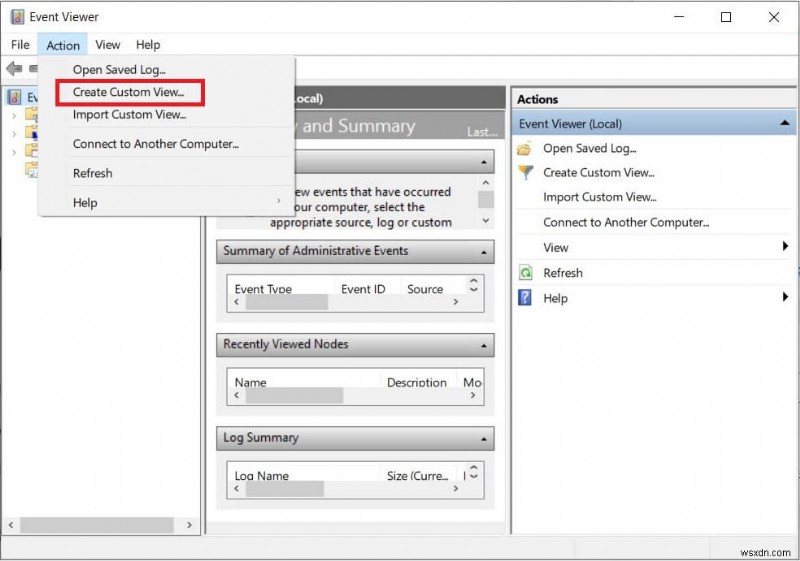The image size is (800, 561).
Task: Open View submenu in Actions pane
Action: [x=556, y=248]
